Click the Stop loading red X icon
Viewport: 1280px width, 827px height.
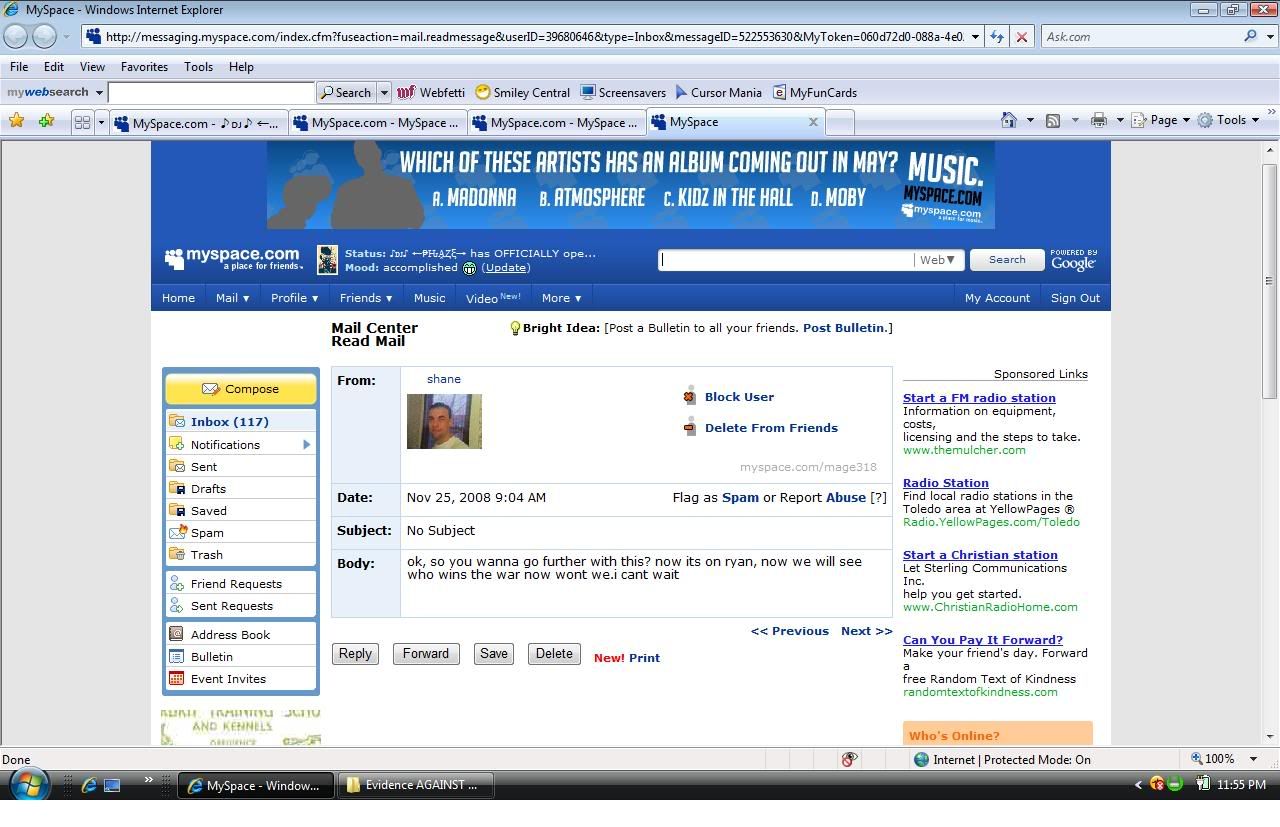pyautogui.click(x=1021, y=37)
